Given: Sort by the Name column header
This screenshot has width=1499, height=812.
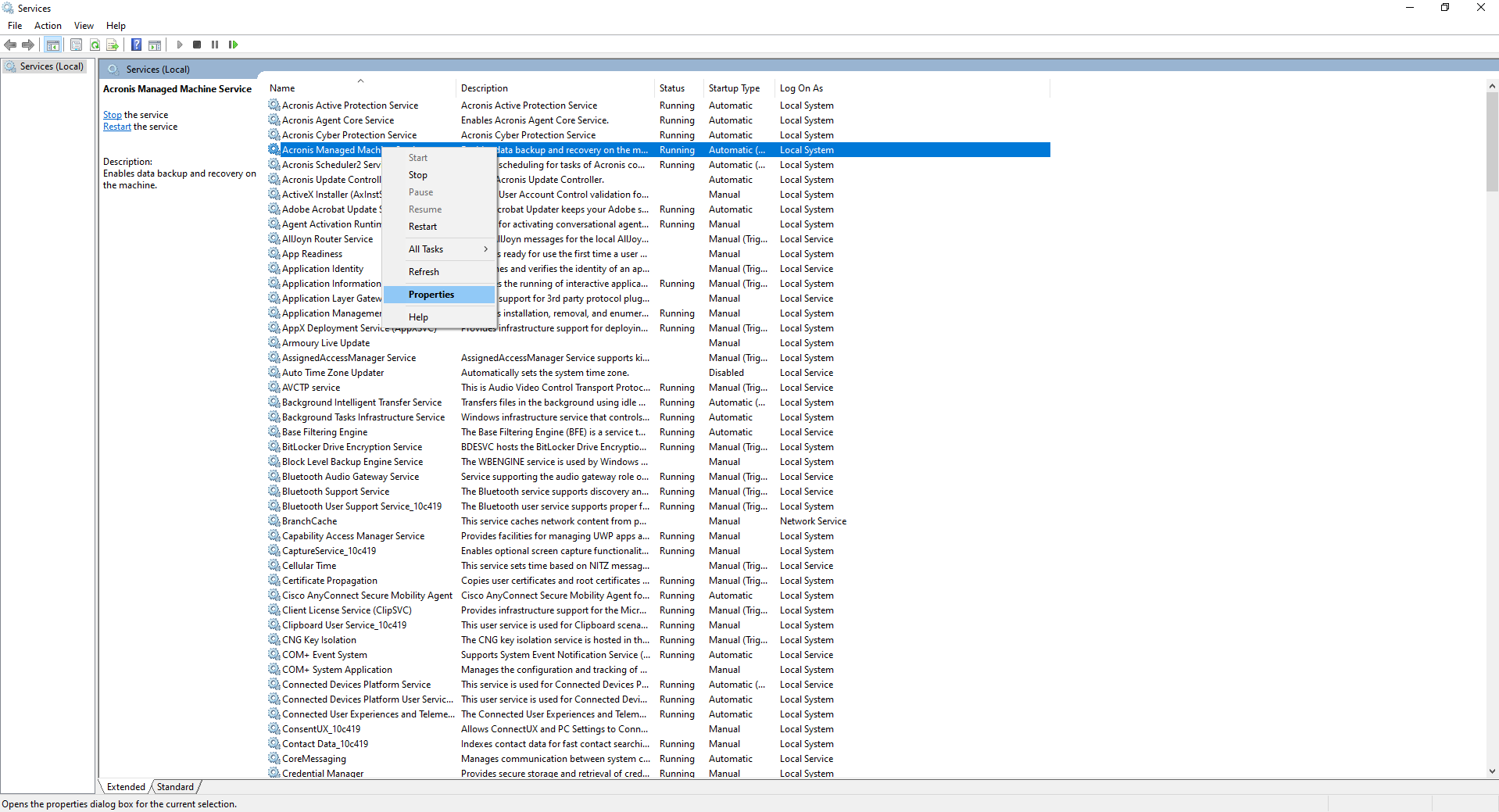Looking at the screenshot, I should click(x=360, y=88).
